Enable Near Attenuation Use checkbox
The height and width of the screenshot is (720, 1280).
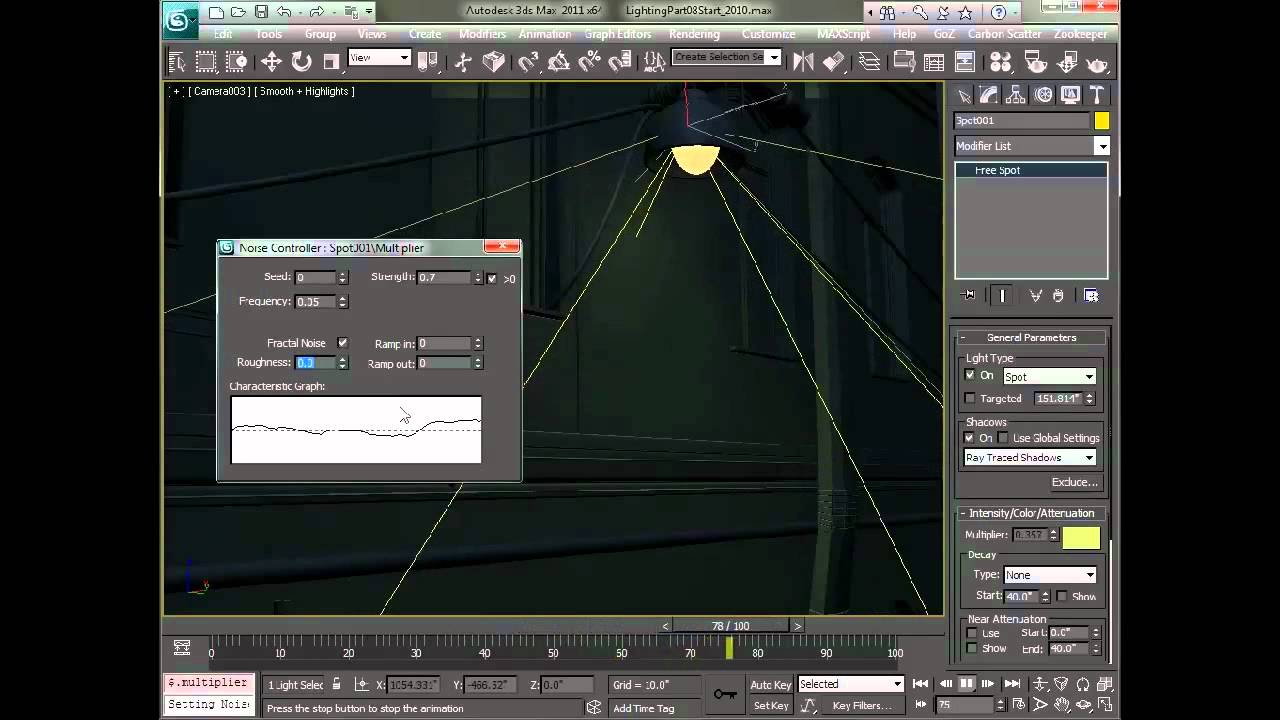click(972, 633)
